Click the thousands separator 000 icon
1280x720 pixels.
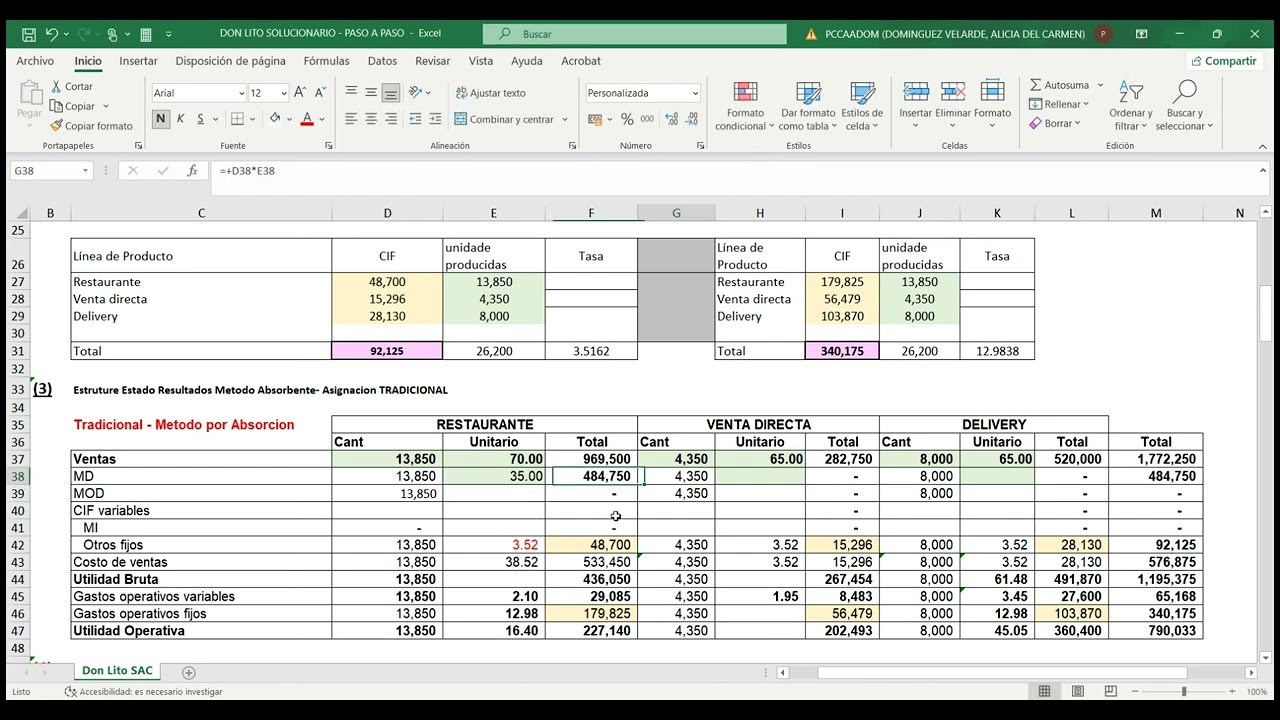(x=647, y=119)
